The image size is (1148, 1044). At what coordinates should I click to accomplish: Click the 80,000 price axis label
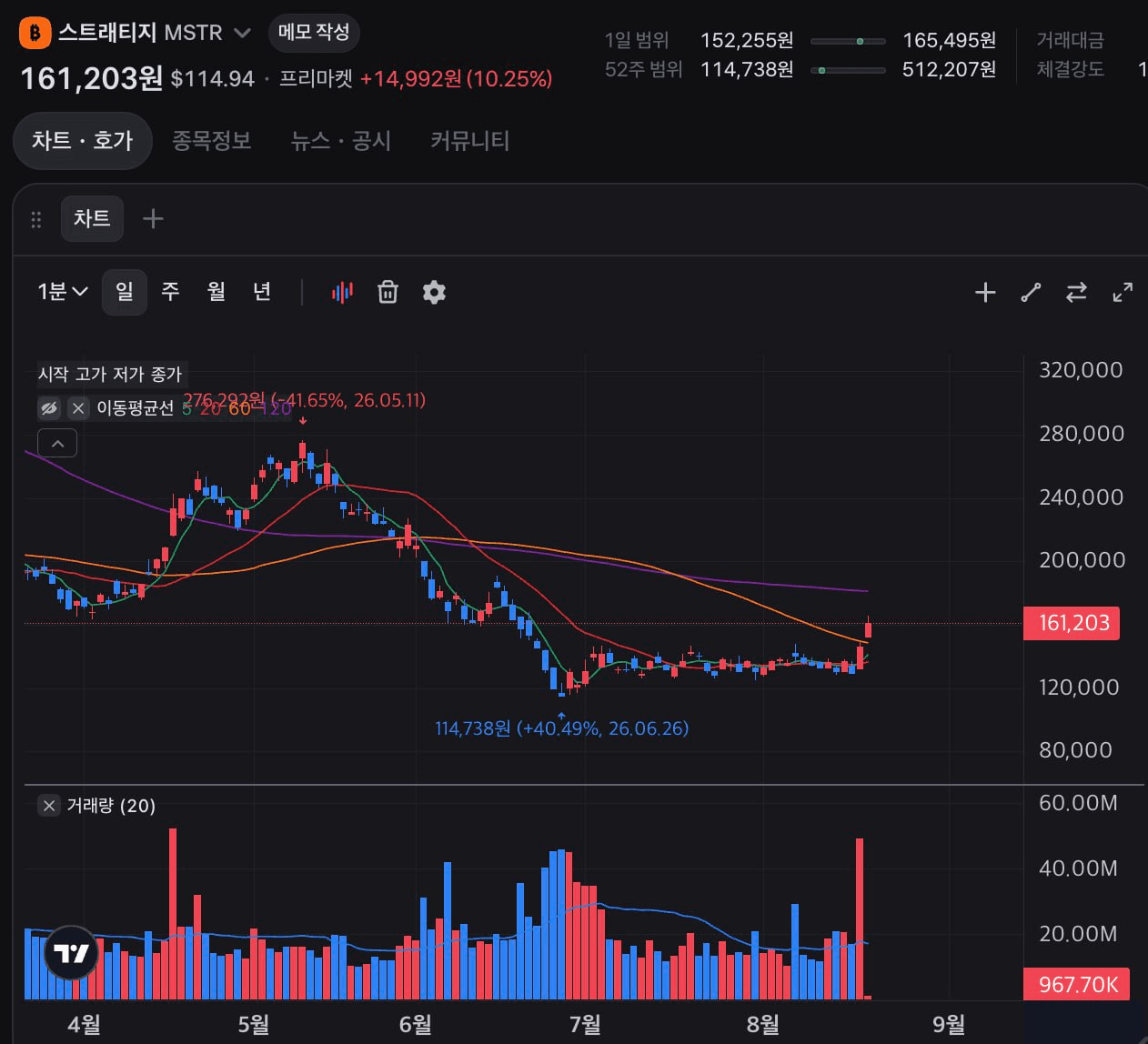click(1075, 750)
